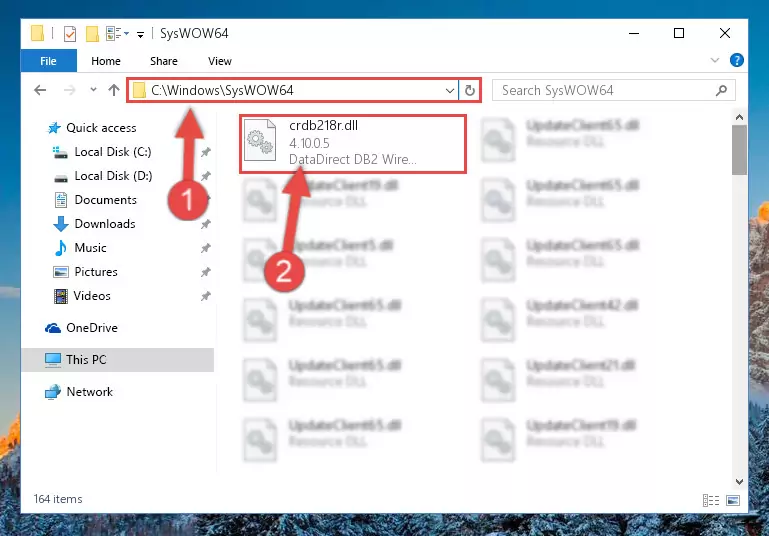Close the SysWOW64 window

pos(725,33)
